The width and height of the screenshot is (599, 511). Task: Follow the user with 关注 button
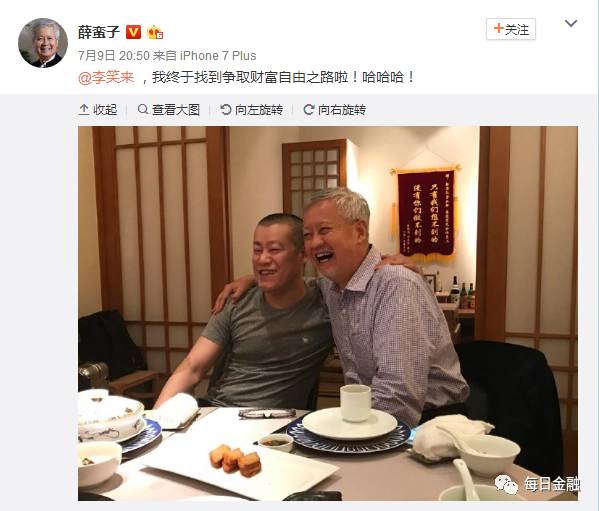pyautogui.click(x=511, y=29)
